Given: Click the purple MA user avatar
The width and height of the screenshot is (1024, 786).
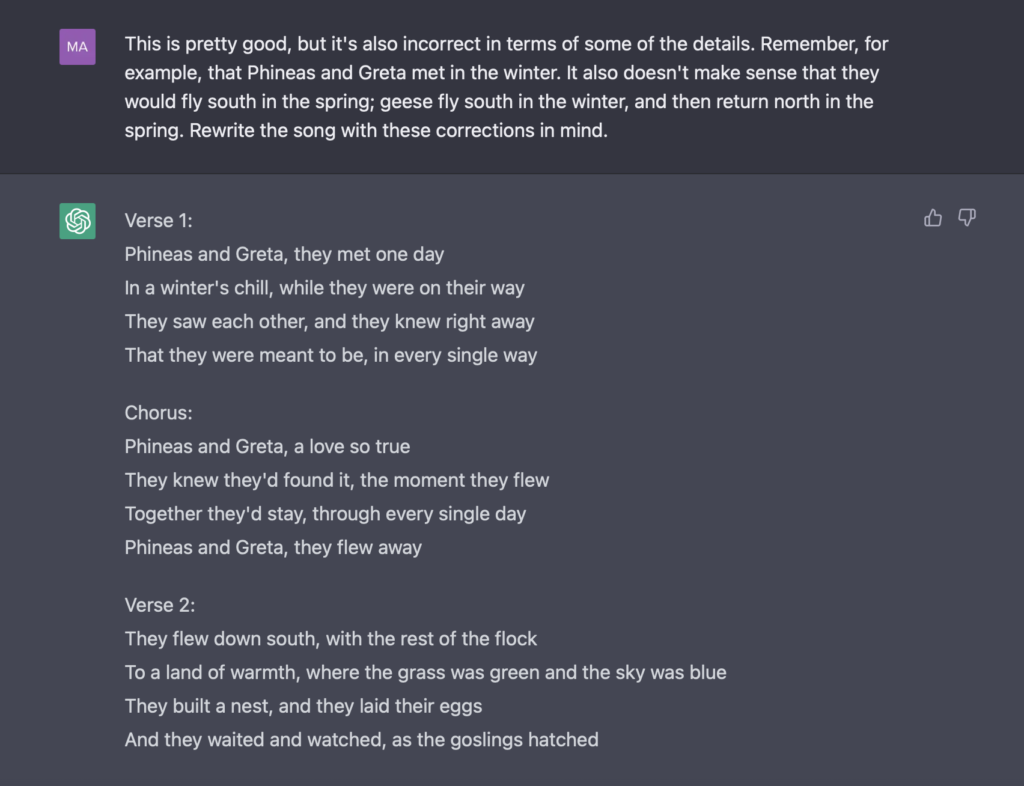Looking at the screenshot, I should (x=77, y=46).
